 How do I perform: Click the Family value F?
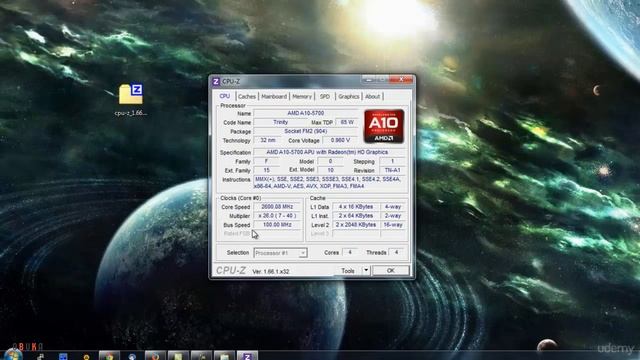click(267, 162)
